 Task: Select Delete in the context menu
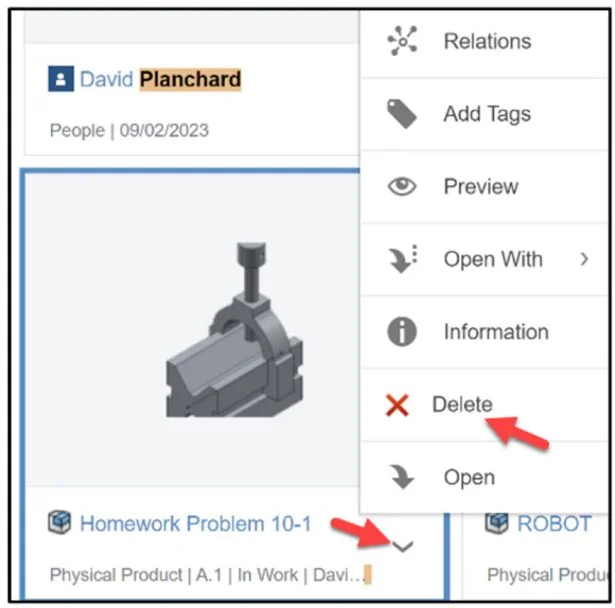(x=462, y=405)
